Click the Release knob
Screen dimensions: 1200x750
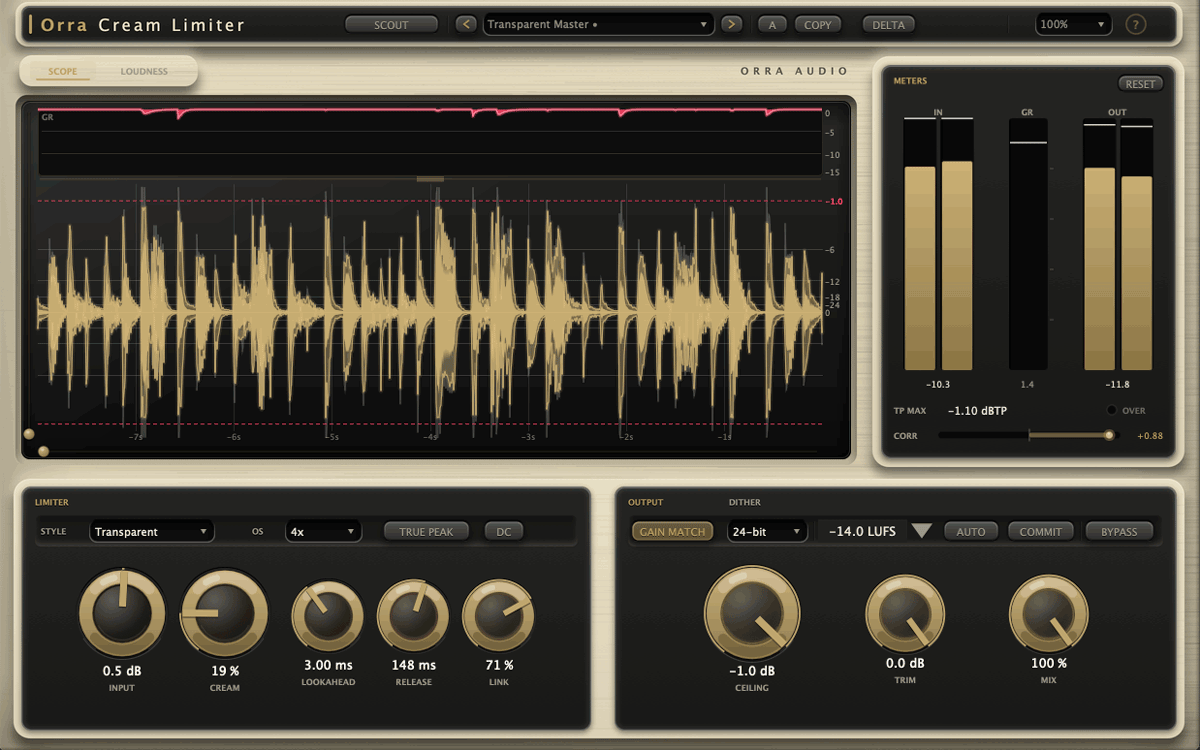(413, 616)
